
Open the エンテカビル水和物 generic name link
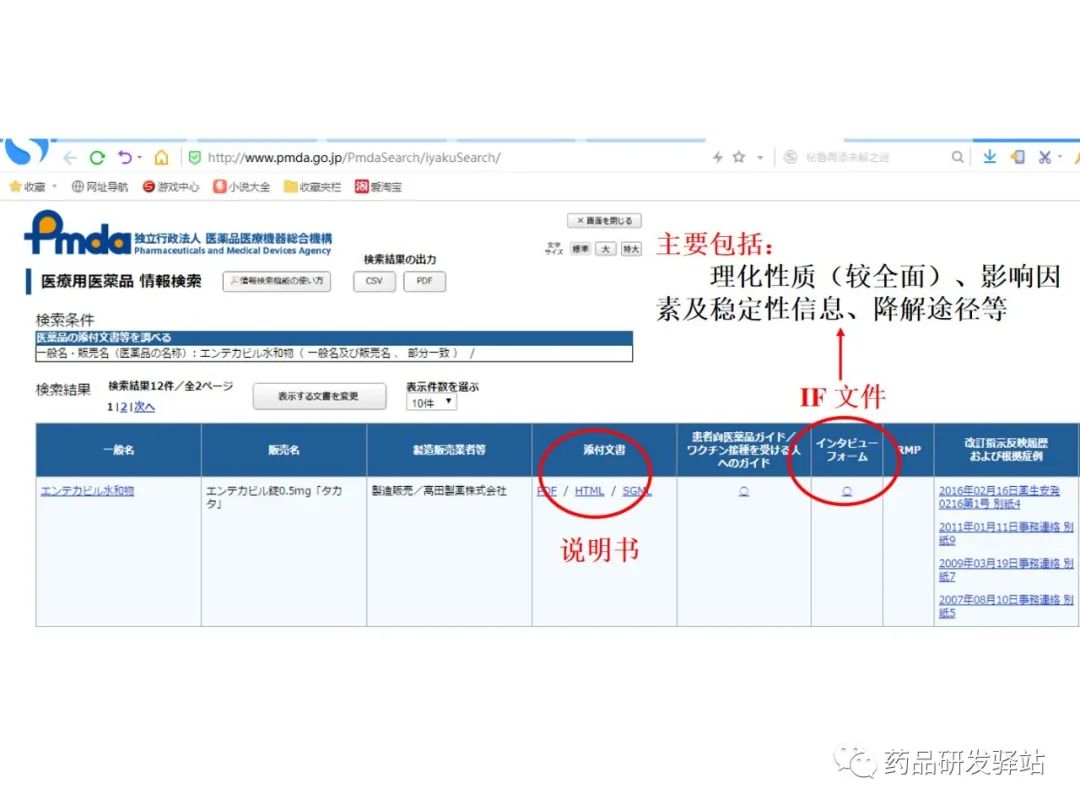87,490
